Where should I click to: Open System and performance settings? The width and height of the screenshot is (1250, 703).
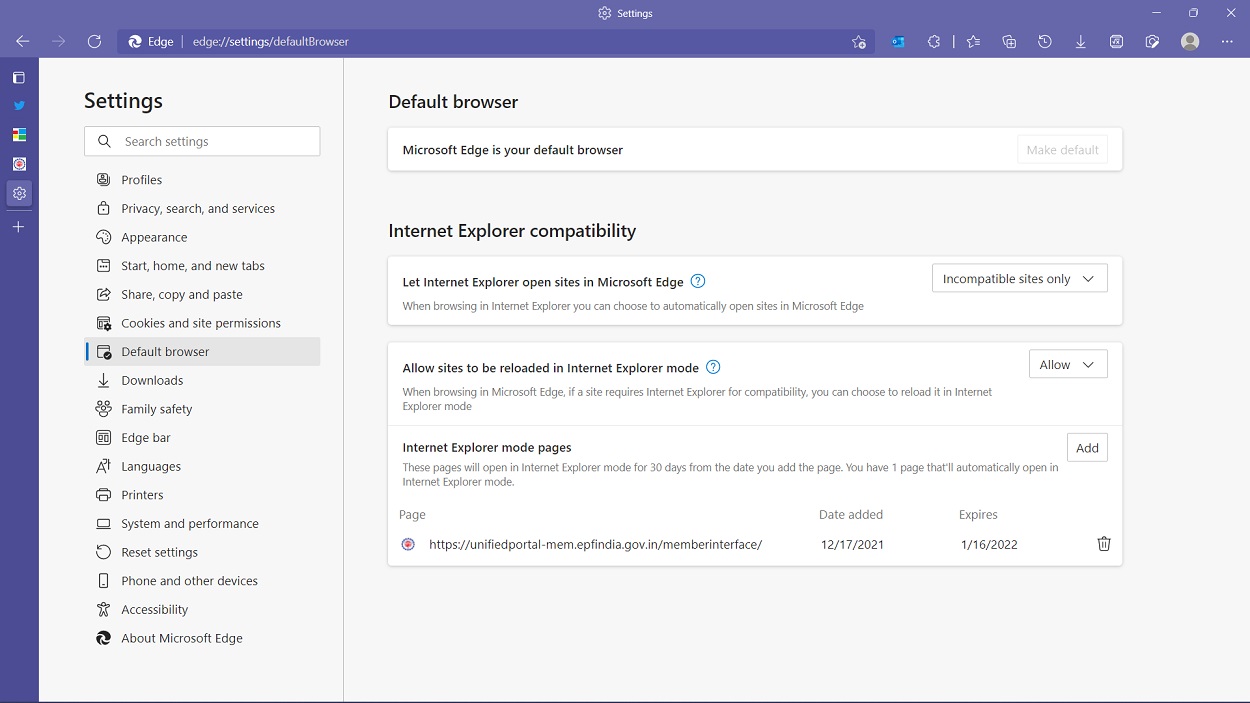pyautogui.click(x=202, y=524)
